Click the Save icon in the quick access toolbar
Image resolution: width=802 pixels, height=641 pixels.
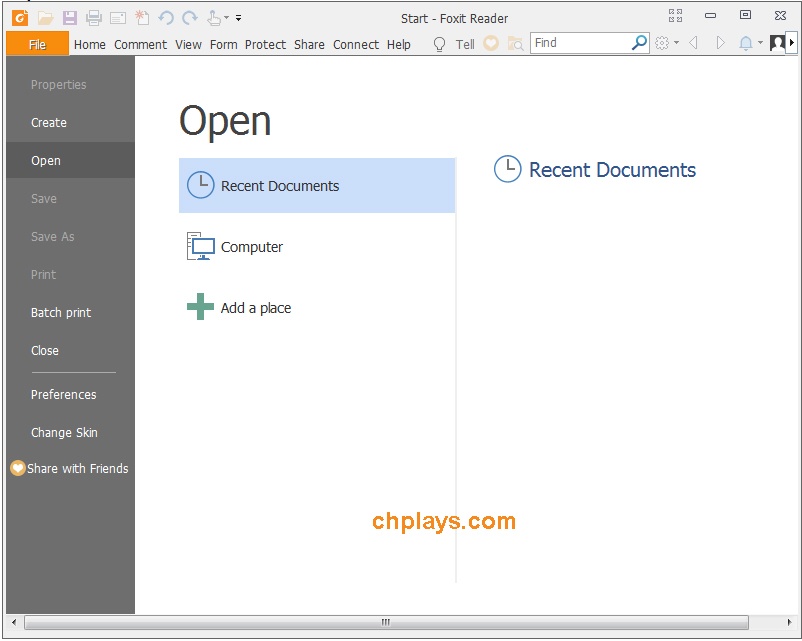tap(69, 17)
